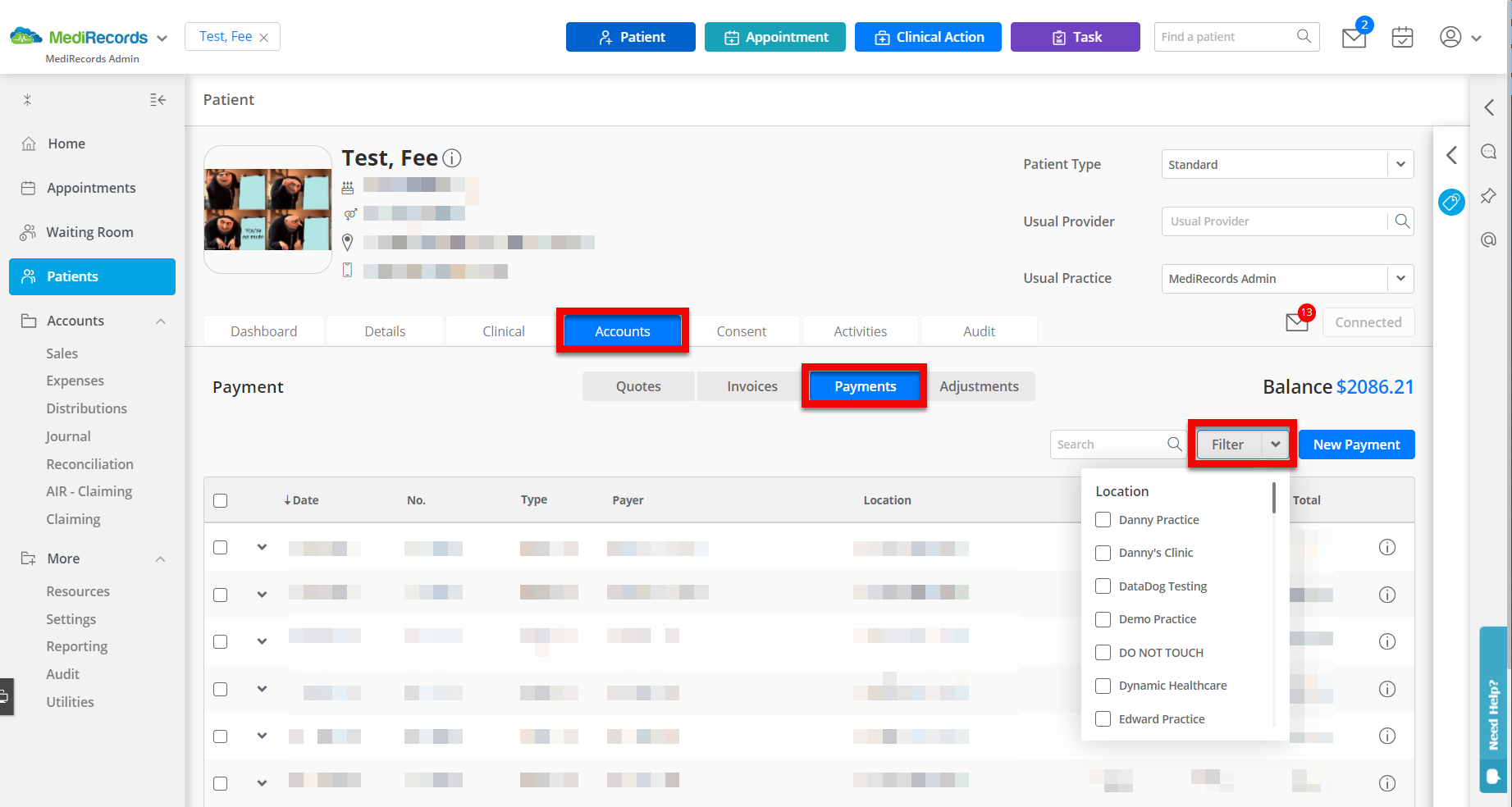Click the search magnifier in Find a patient
1512x807 pixels.
click(1304, 36)
